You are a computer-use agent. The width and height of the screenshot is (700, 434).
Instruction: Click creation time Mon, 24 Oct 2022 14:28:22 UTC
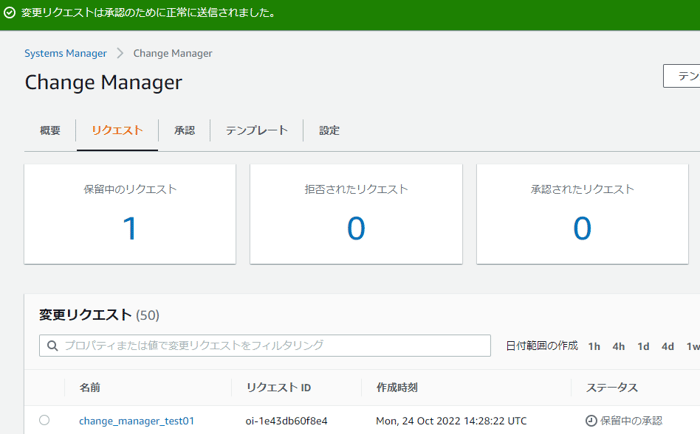point(451,421)
